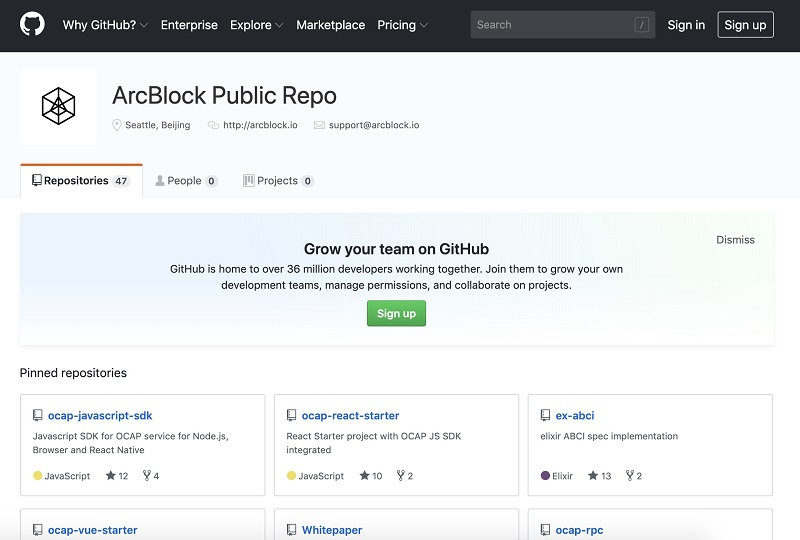Open the Marketplace menu item

pyautogui.click(x=331, y=25)
